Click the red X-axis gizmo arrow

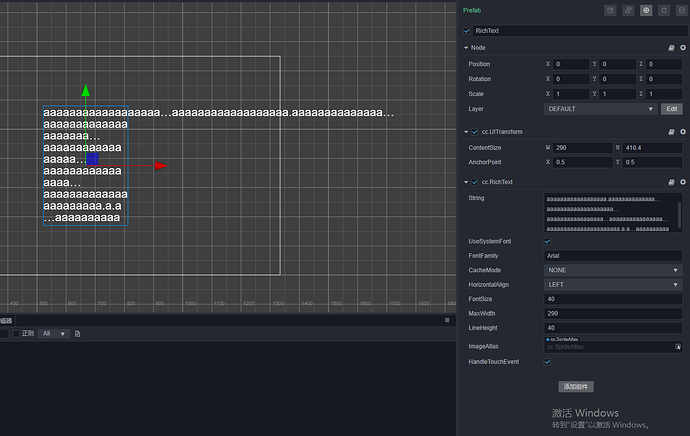coord(161,166)
